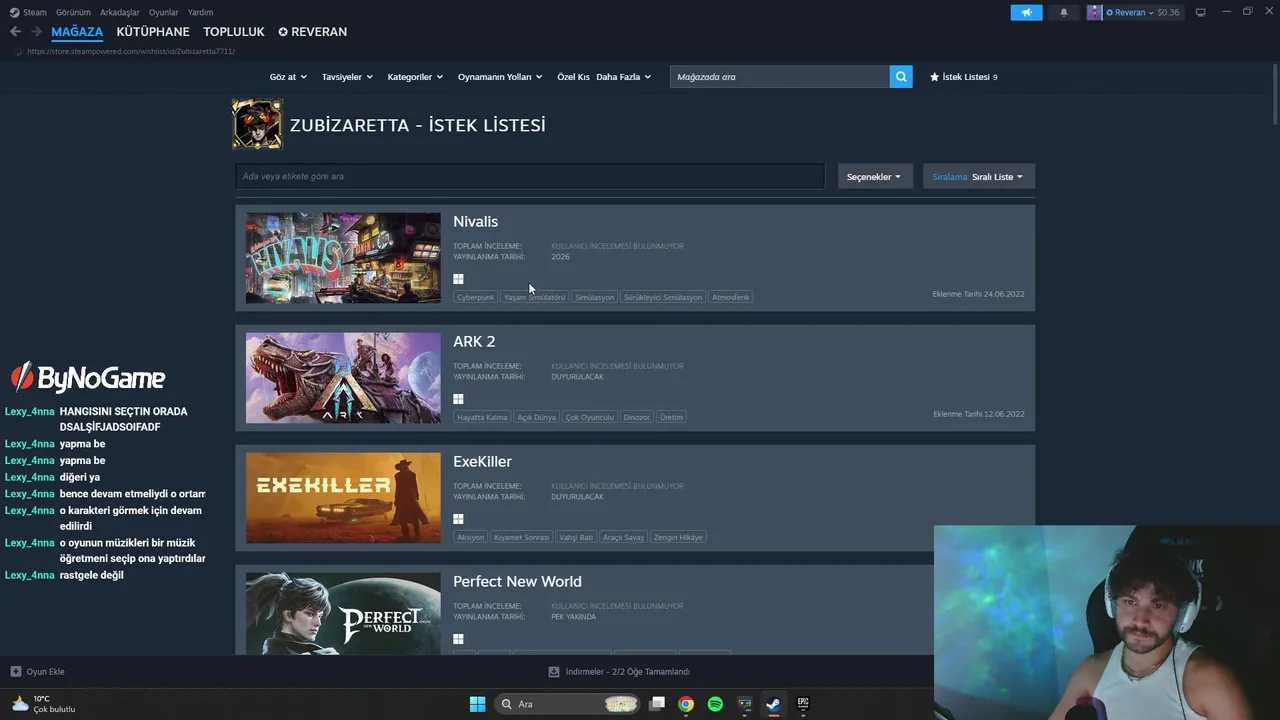The width and height of the screenshot is (1280, 720).
Task: Go forward with the right arrow
Action: [36, 32]
